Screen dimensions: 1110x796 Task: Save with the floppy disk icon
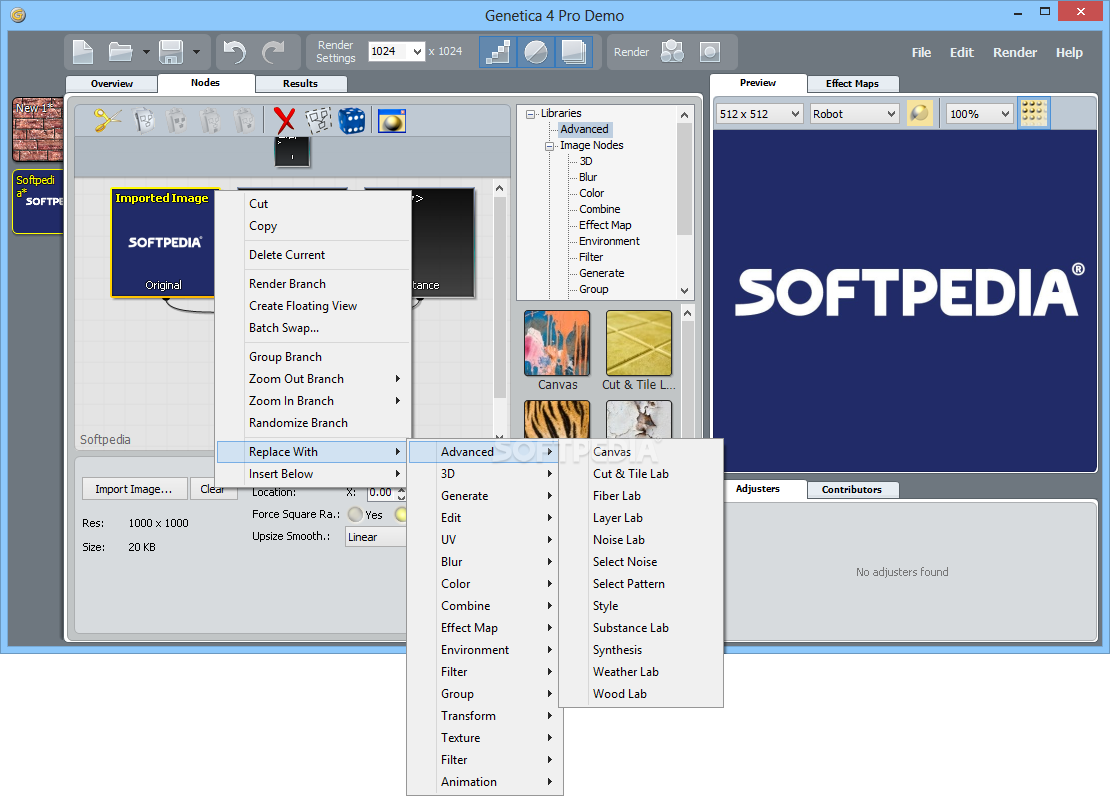pyautogui.click(x=171, y=52)
